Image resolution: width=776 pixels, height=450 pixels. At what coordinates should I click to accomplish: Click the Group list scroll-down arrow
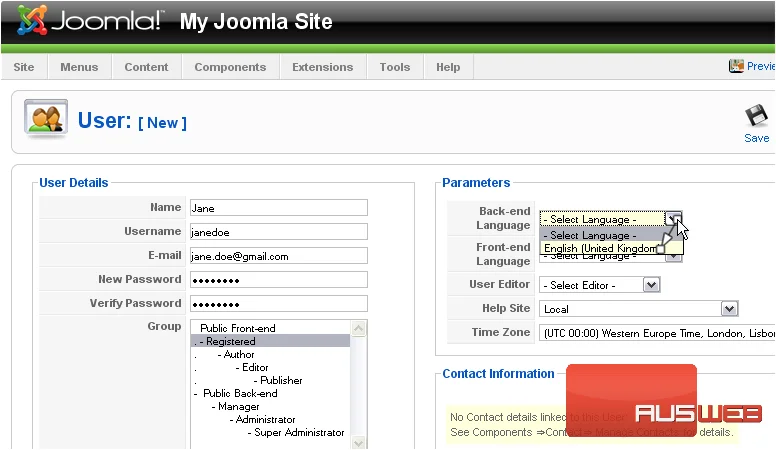[x=359, y=443]
